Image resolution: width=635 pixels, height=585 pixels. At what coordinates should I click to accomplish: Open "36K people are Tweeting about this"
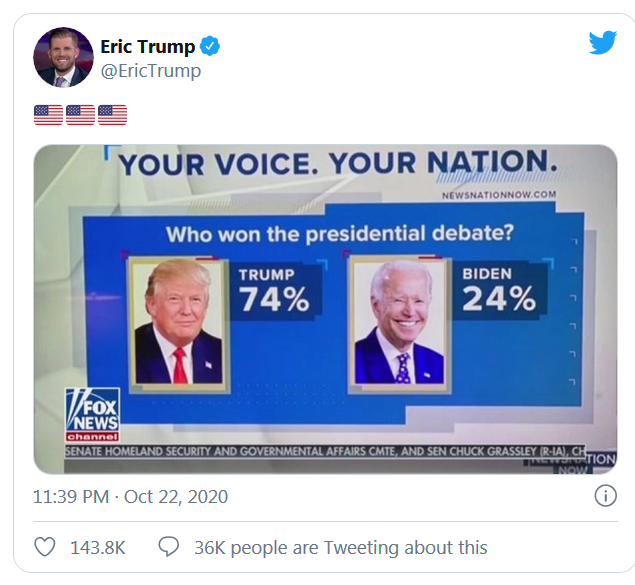340,547
